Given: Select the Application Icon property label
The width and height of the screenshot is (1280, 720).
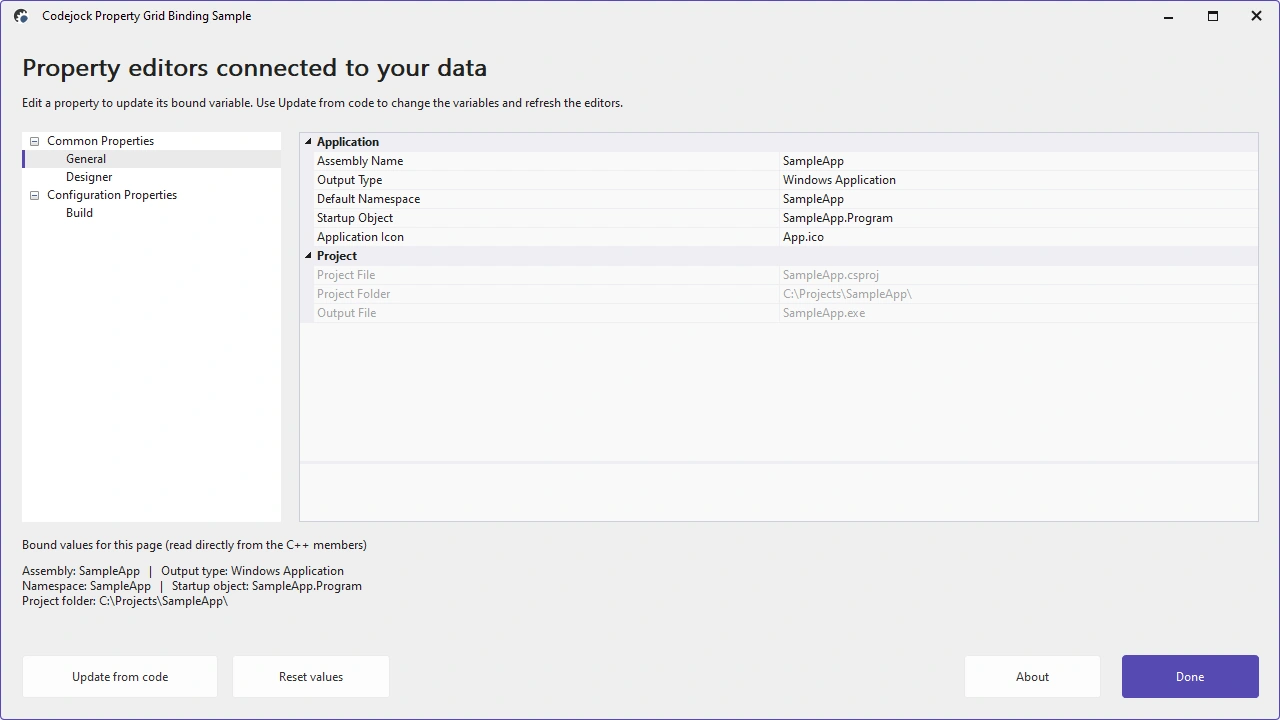Looking at the screenshot, I should (360, 237).
